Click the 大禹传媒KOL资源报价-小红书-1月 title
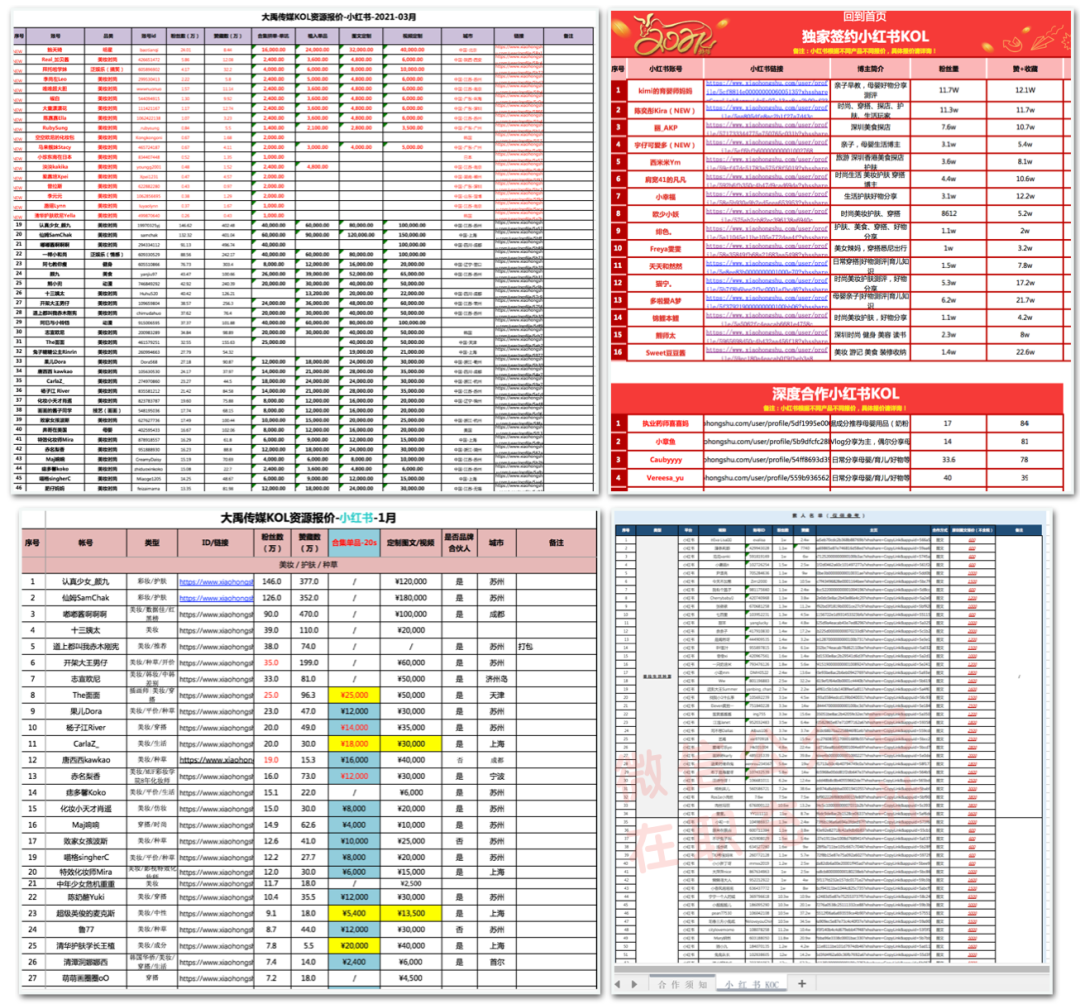Screen dimensions: 1080x1004 308,518
